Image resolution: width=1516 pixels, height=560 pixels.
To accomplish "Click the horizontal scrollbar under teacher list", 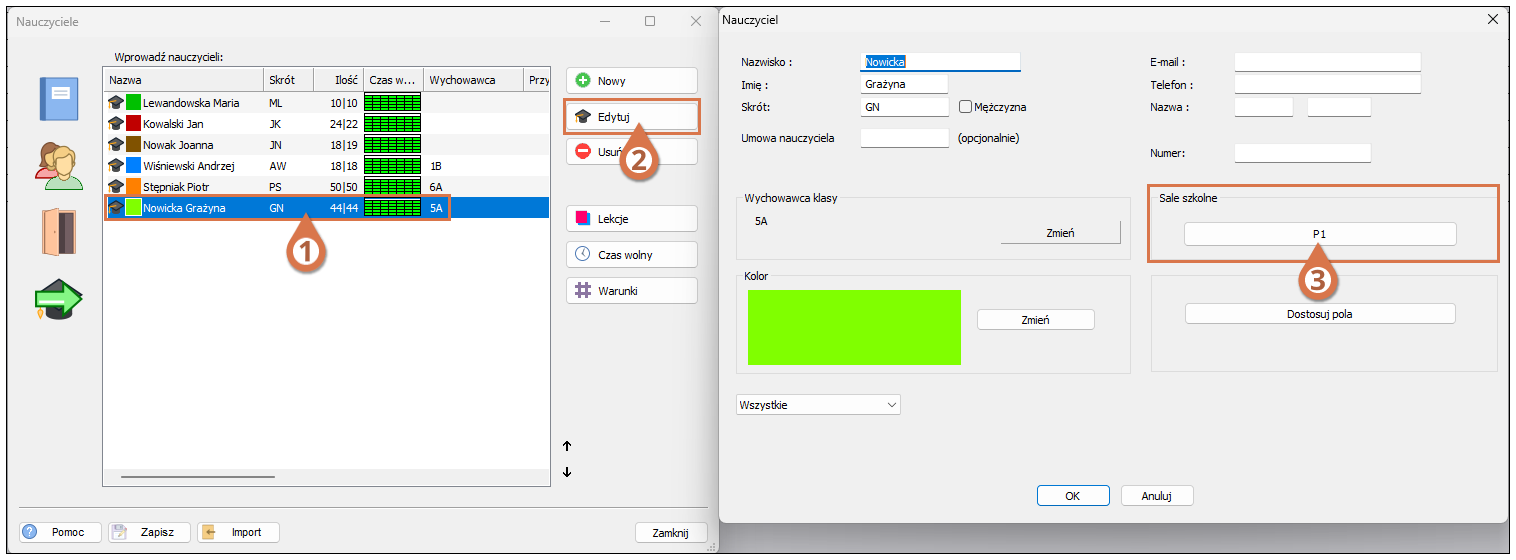I will [198, 477].
